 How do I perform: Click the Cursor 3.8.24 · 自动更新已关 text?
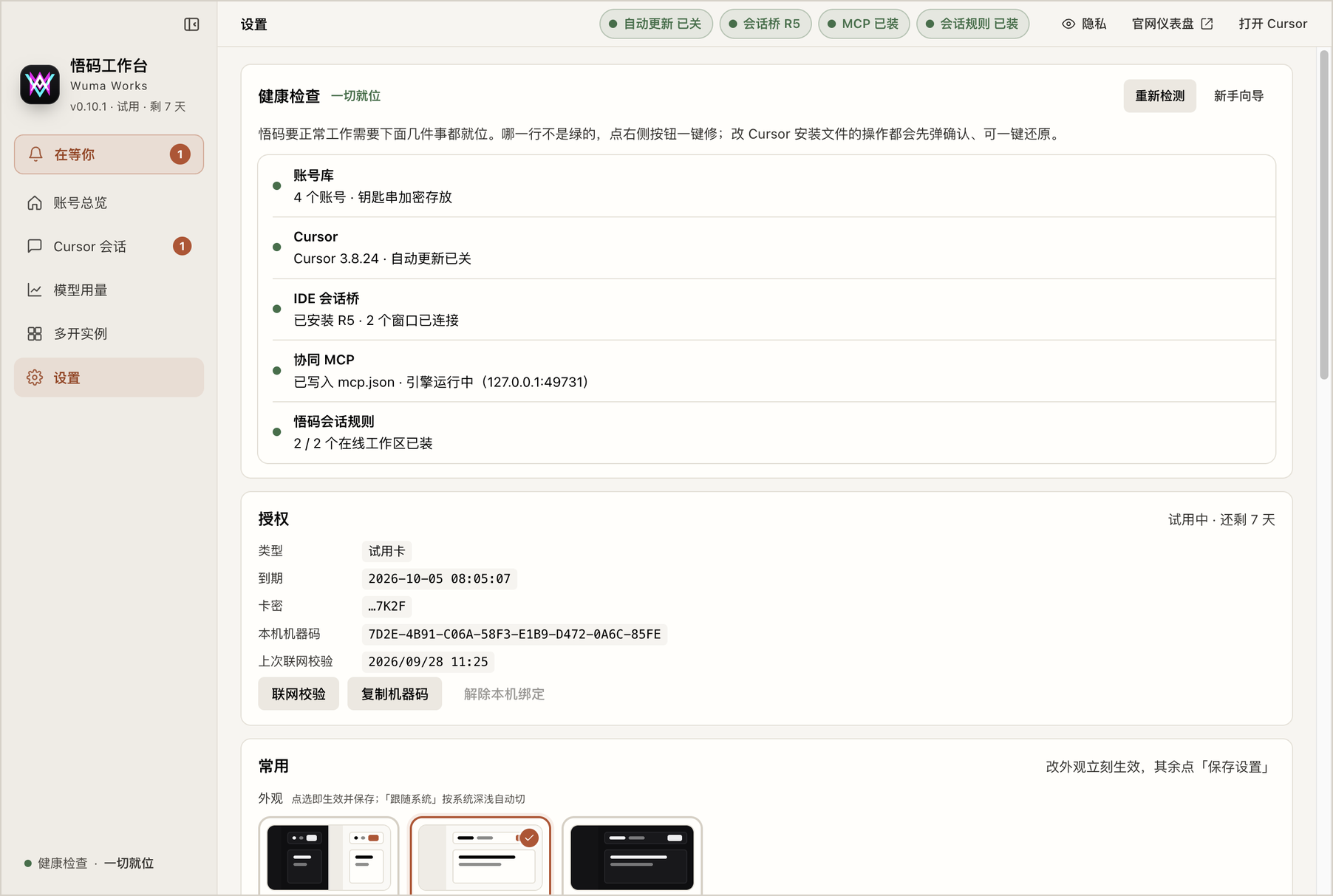point(382,259)
